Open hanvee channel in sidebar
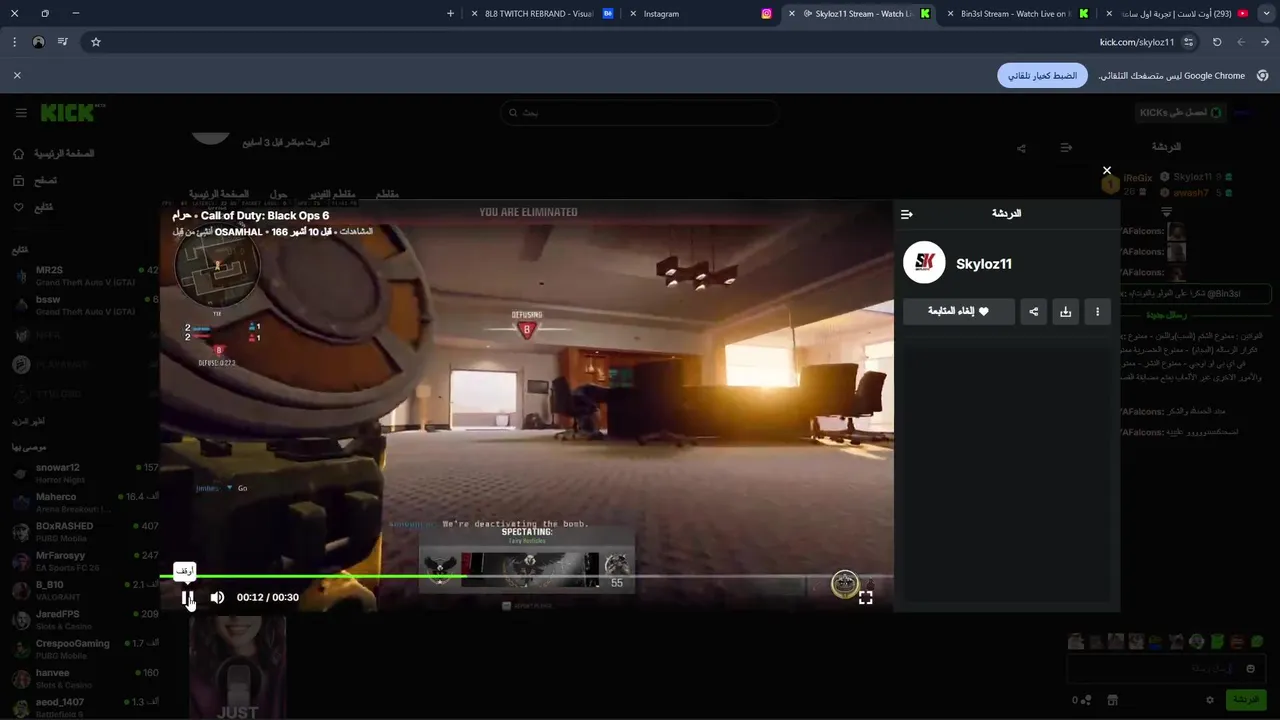This screenshot has width=1280, height=720. coord(85,678)
